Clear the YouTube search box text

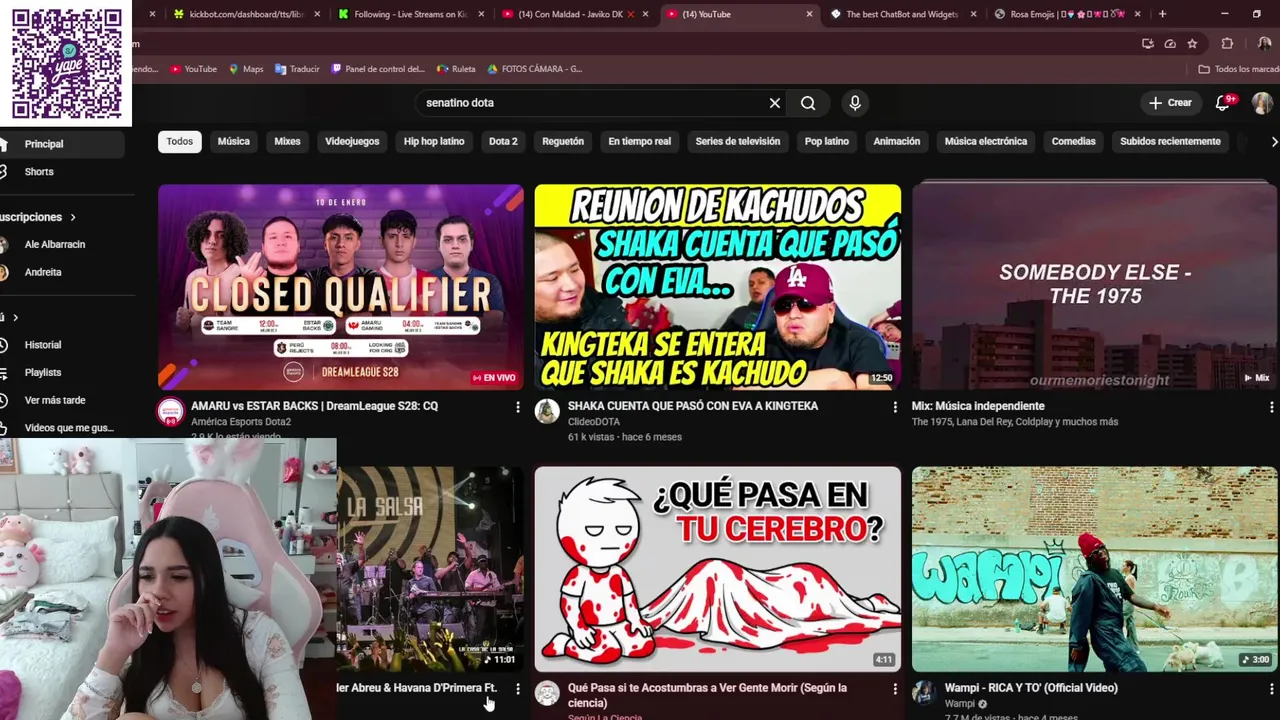coord(774,103)
